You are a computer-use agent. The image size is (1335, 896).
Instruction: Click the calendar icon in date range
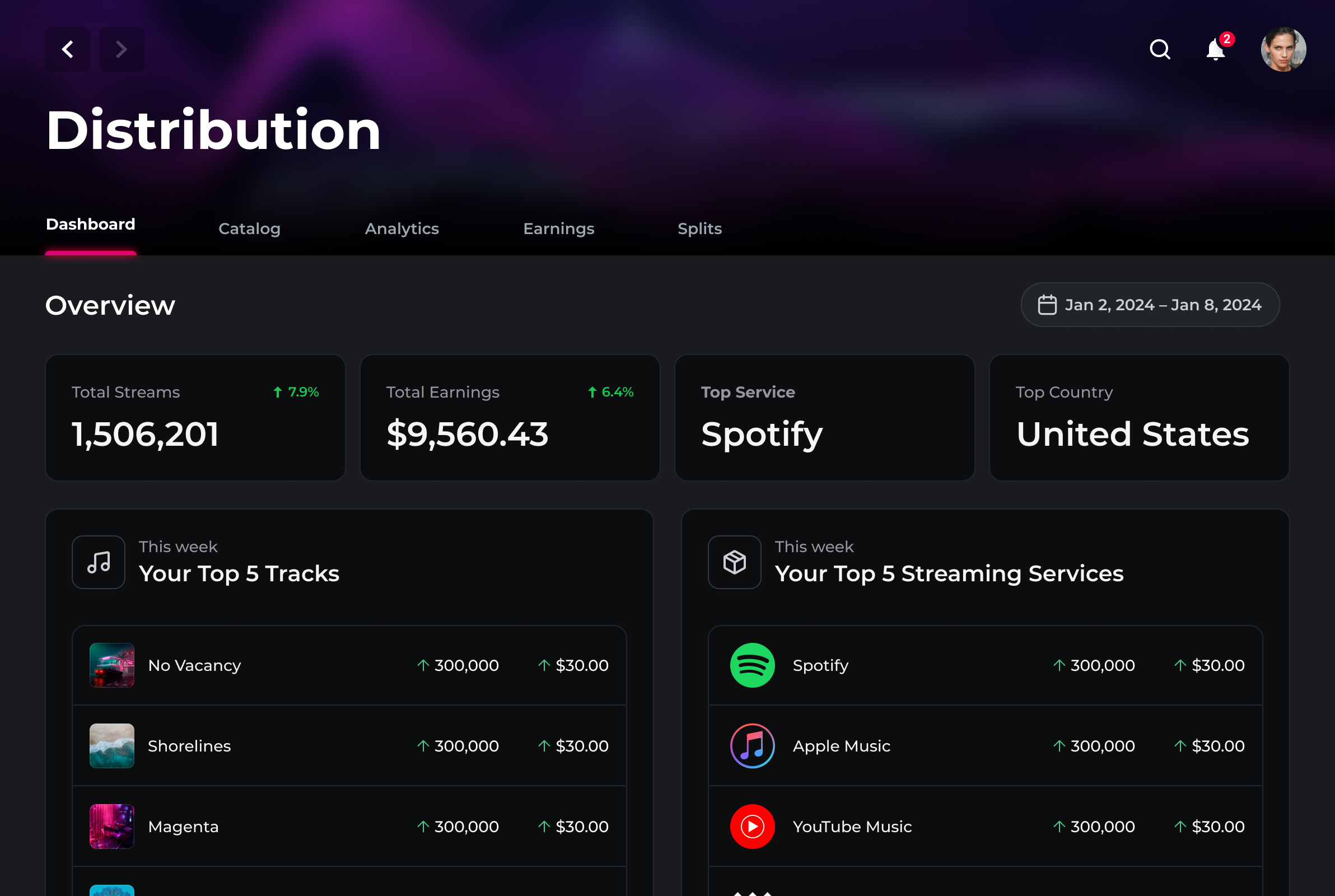[x=1047, y=305]
